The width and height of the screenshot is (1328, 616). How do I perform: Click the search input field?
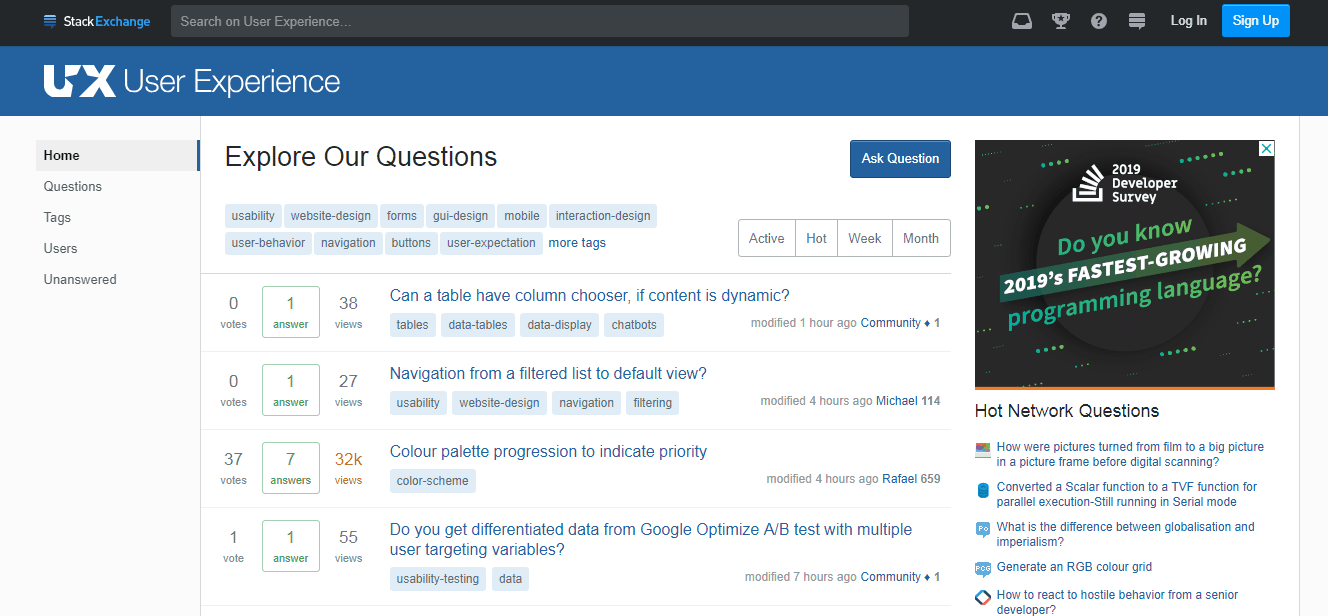pyautogui.click(x=540, y=21)
